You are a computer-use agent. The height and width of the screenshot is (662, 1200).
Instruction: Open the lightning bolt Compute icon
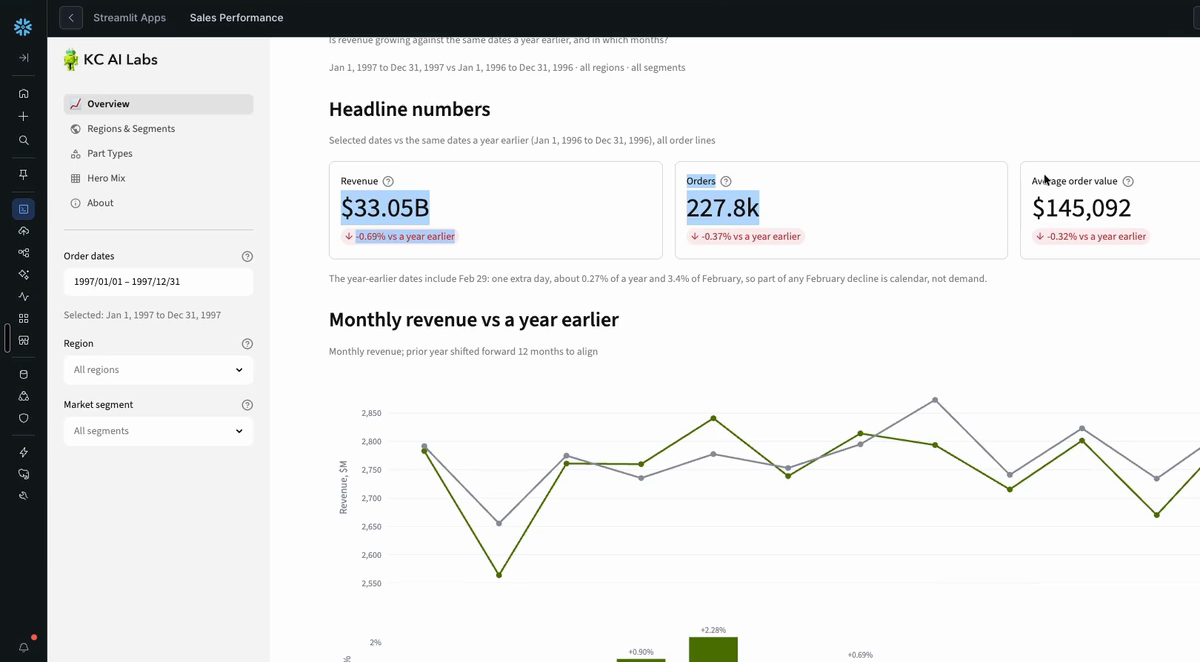click(x=23, y=452)
